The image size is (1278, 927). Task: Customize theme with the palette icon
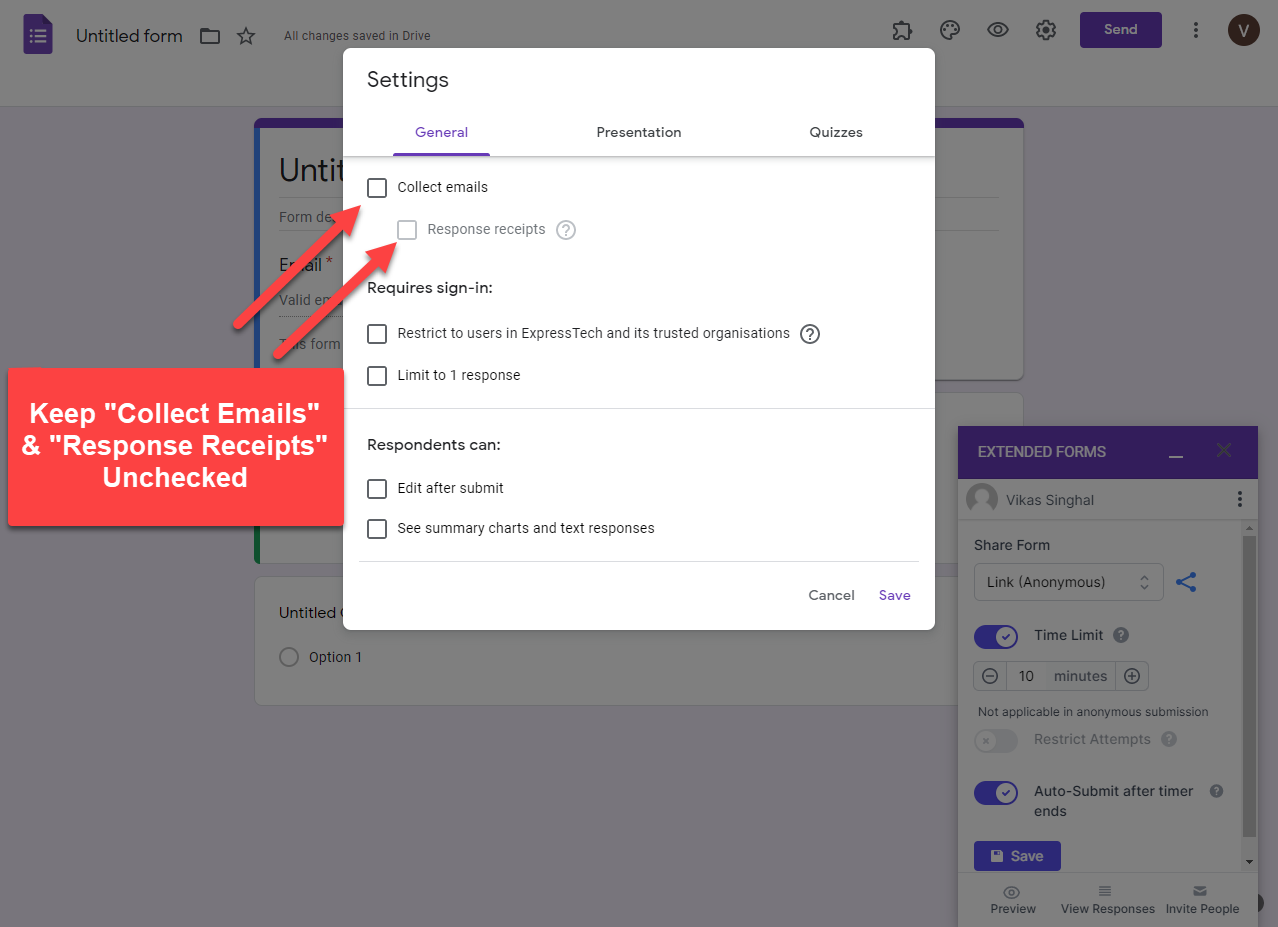tap(949, 30)
